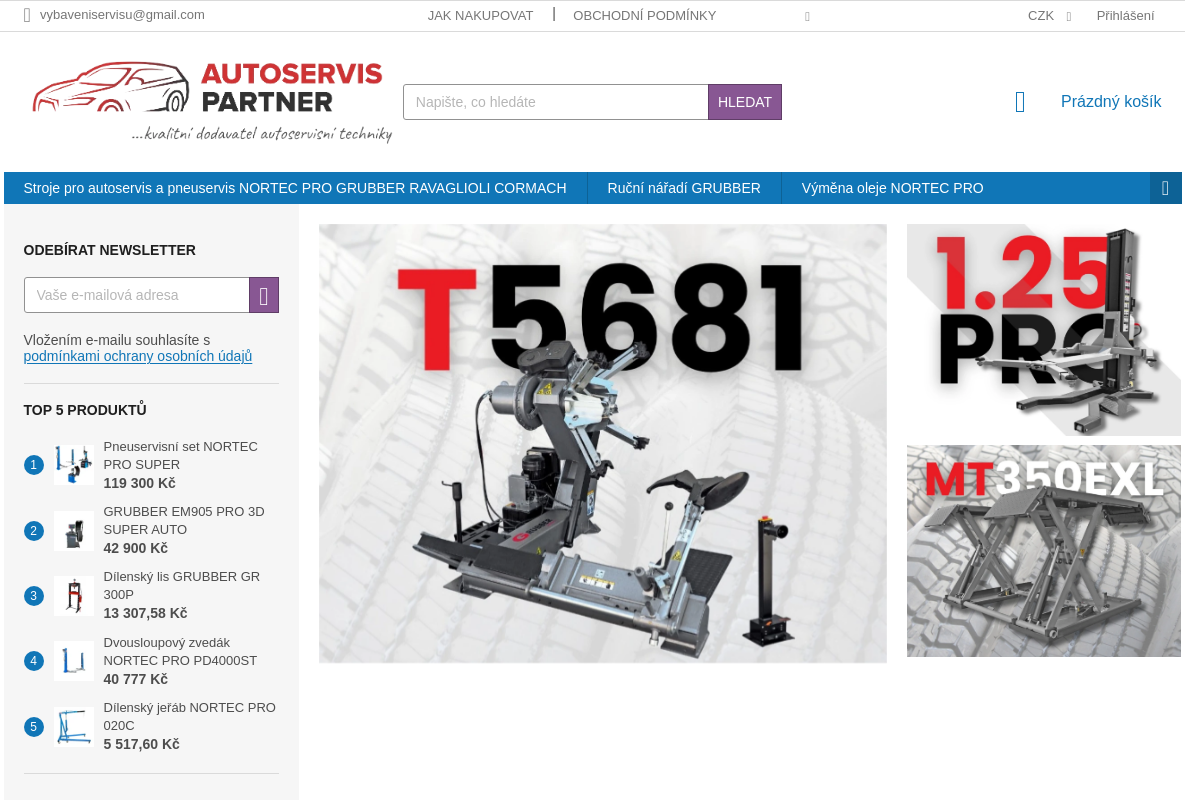Expand more categories at navigation bar end
Screen dimensions: 1200x800
[x=1166, y=188]
